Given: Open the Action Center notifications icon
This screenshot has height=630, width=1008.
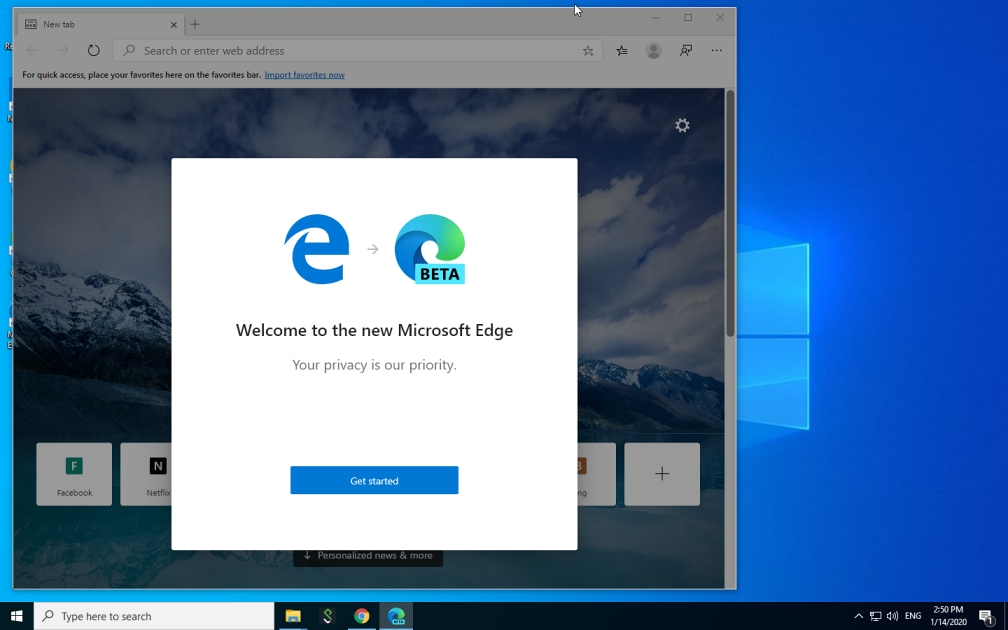Looking at the screenshot, I should pos(987,616).
